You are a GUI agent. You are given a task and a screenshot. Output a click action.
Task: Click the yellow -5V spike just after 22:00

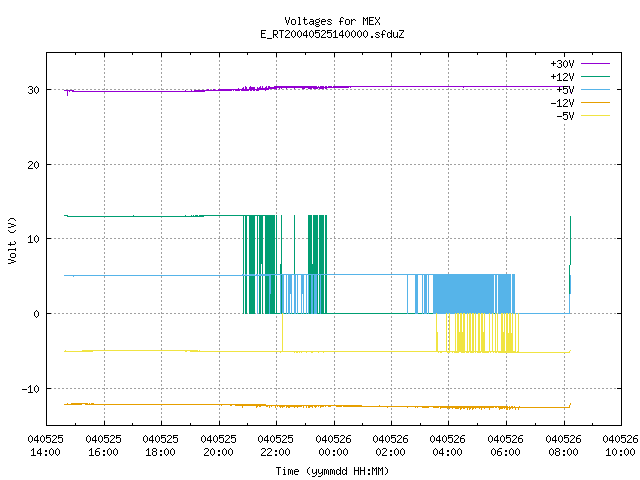click(282, 332)
